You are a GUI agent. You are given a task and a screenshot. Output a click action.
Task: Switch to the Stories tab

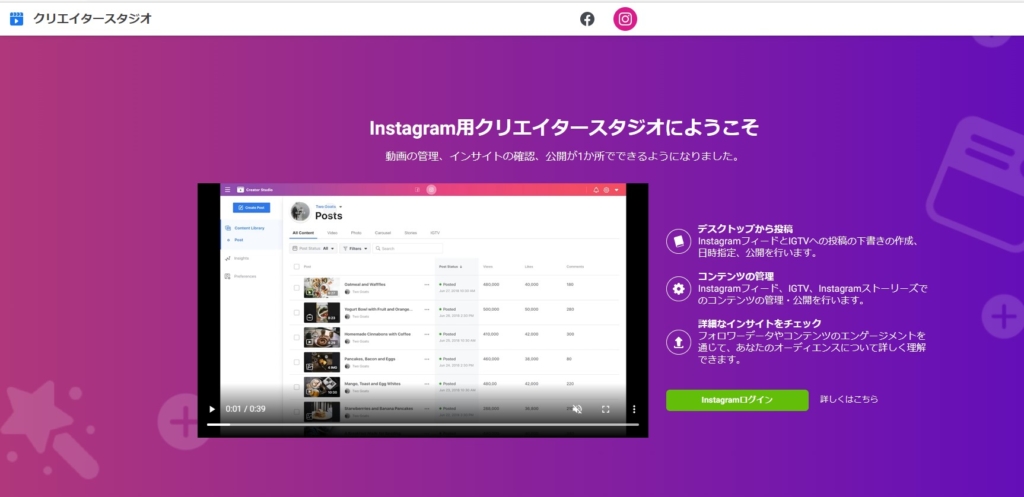coord(410,232)
